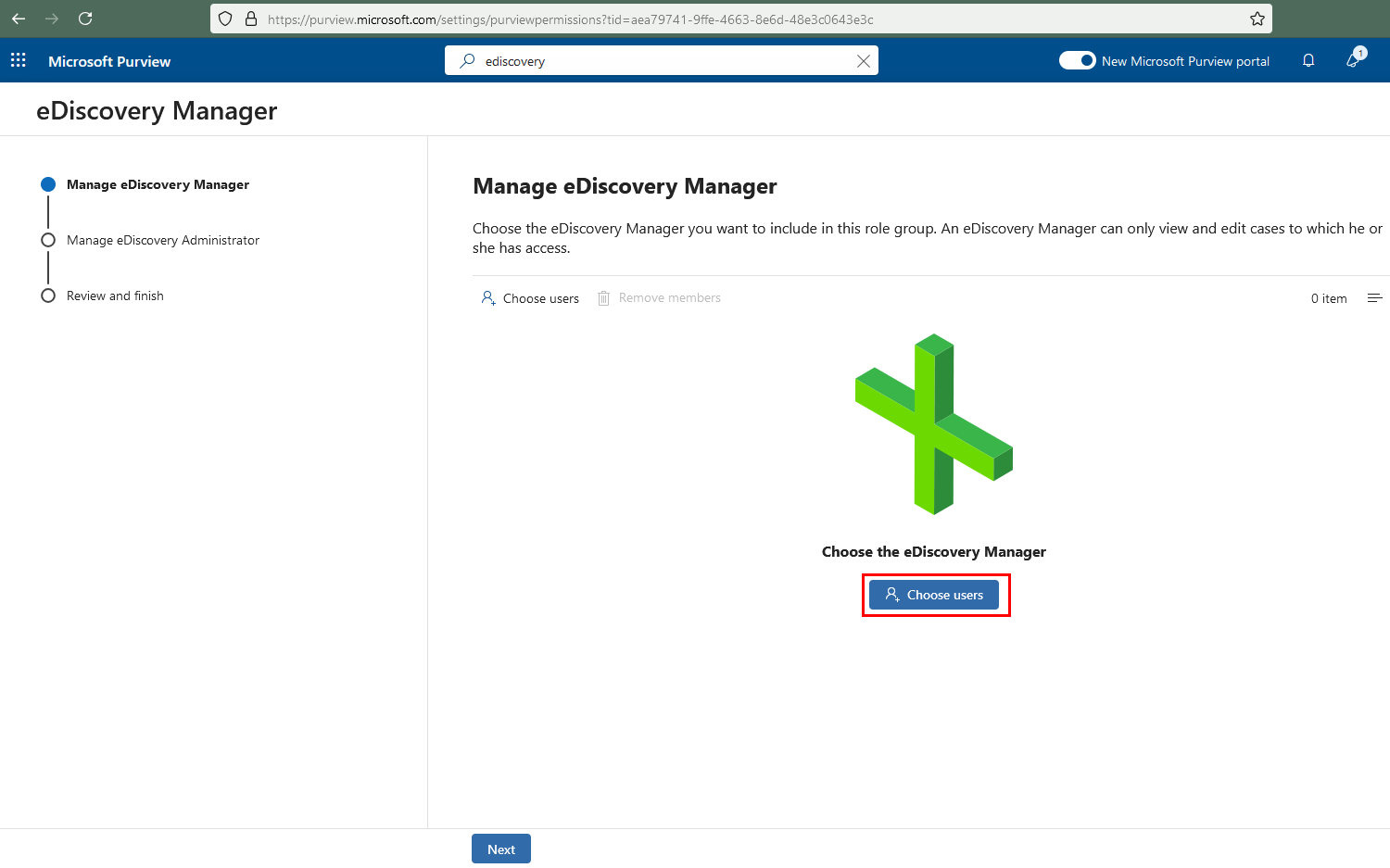Toggle the New Microsoft Purview portal switch

pyautogui.click(x=1077, y=60)
